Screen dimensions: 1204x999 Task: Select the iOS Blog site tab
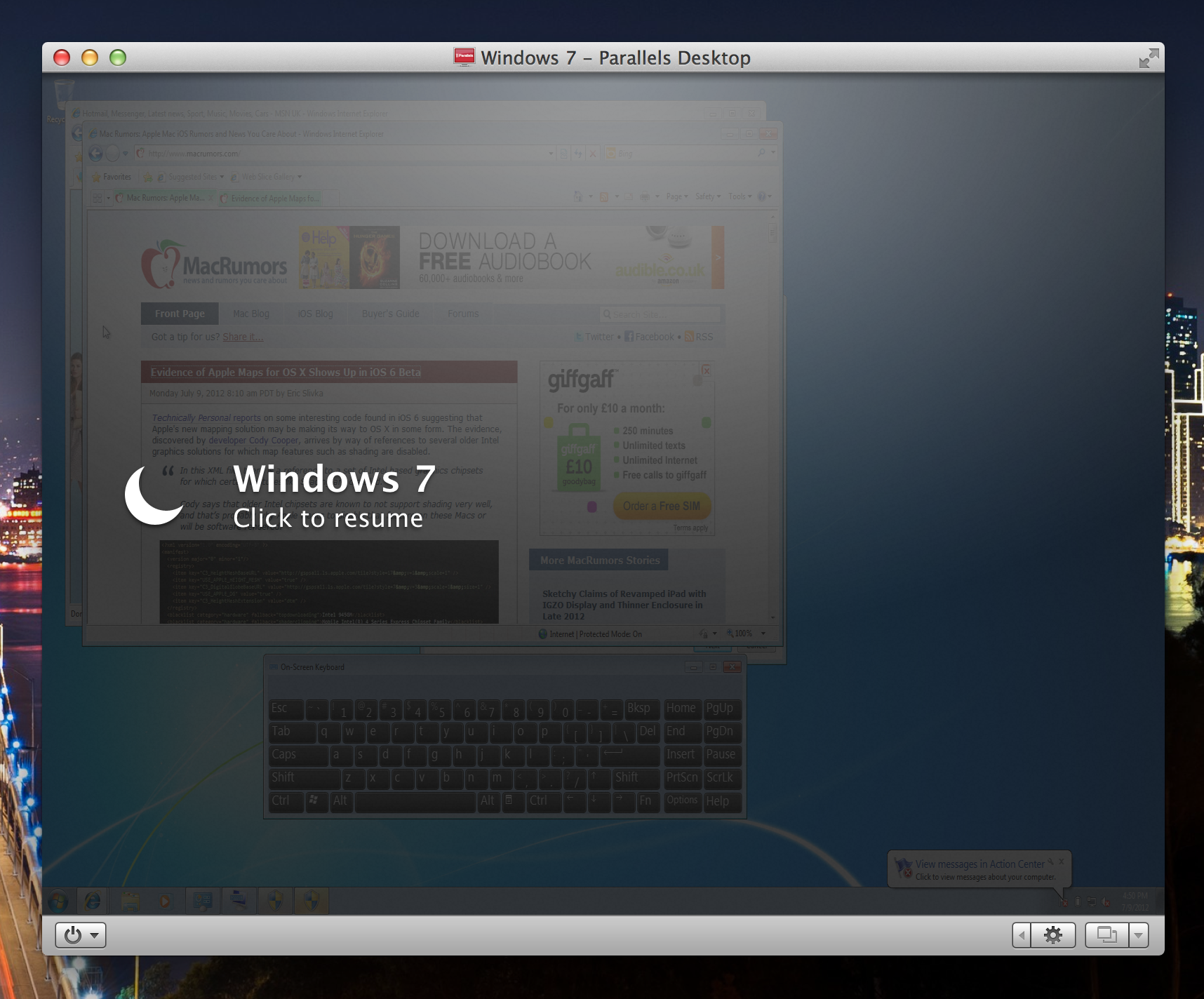315,314
